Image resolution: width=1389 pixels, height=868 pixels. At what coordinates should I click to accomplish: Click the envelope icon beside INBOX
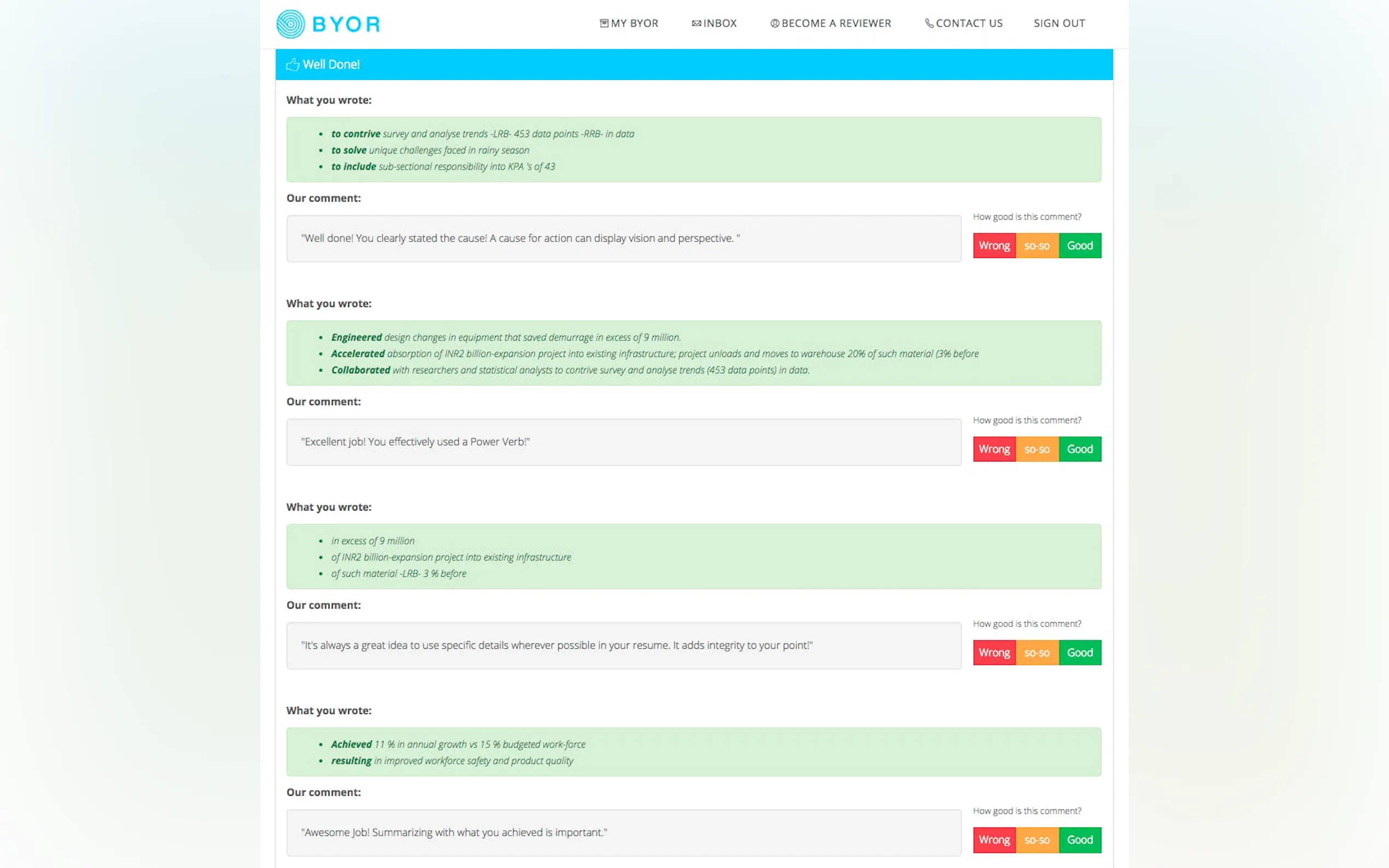(696, 24)
